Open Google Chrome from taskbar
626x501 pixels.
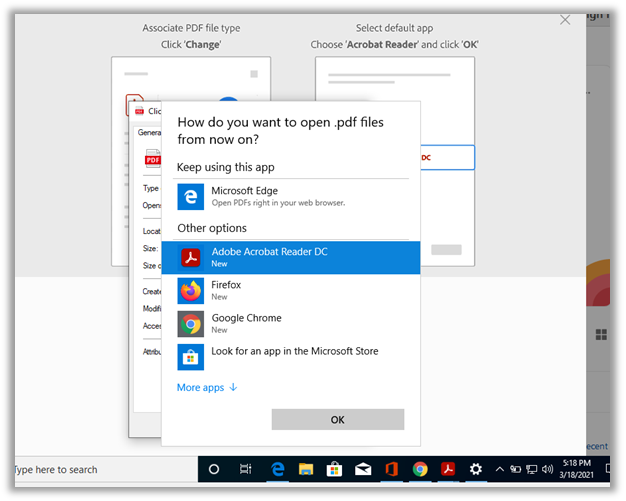(x=420, y=469)
